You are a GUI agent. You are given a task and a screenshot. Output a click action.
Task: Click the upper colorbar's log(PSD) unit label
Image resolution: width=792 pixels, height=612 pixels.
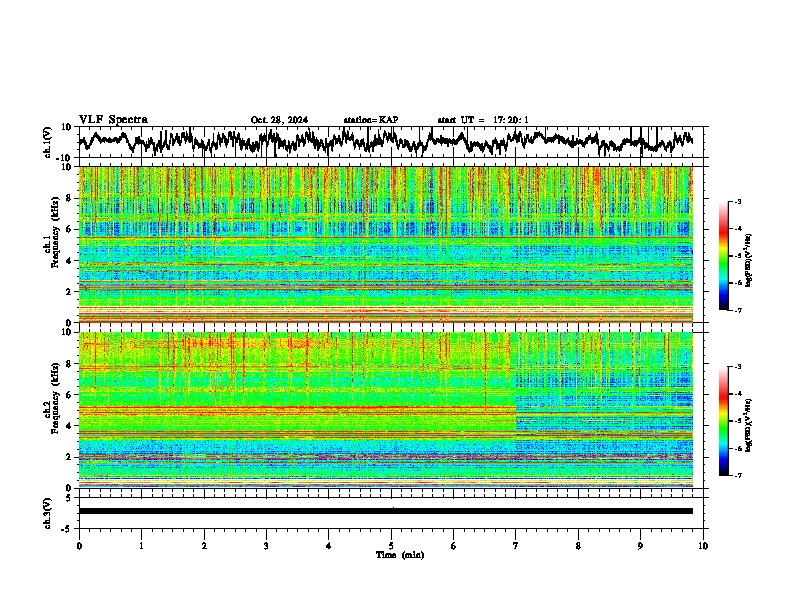(x=749, y=261)
